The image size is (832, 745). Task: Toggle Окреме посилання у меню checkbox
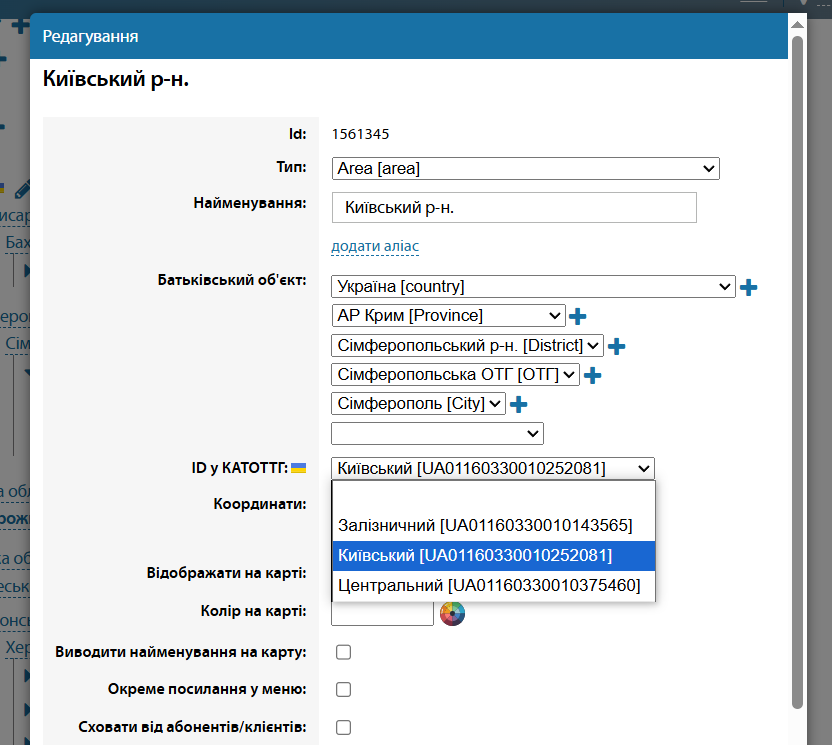pos(344,690)
